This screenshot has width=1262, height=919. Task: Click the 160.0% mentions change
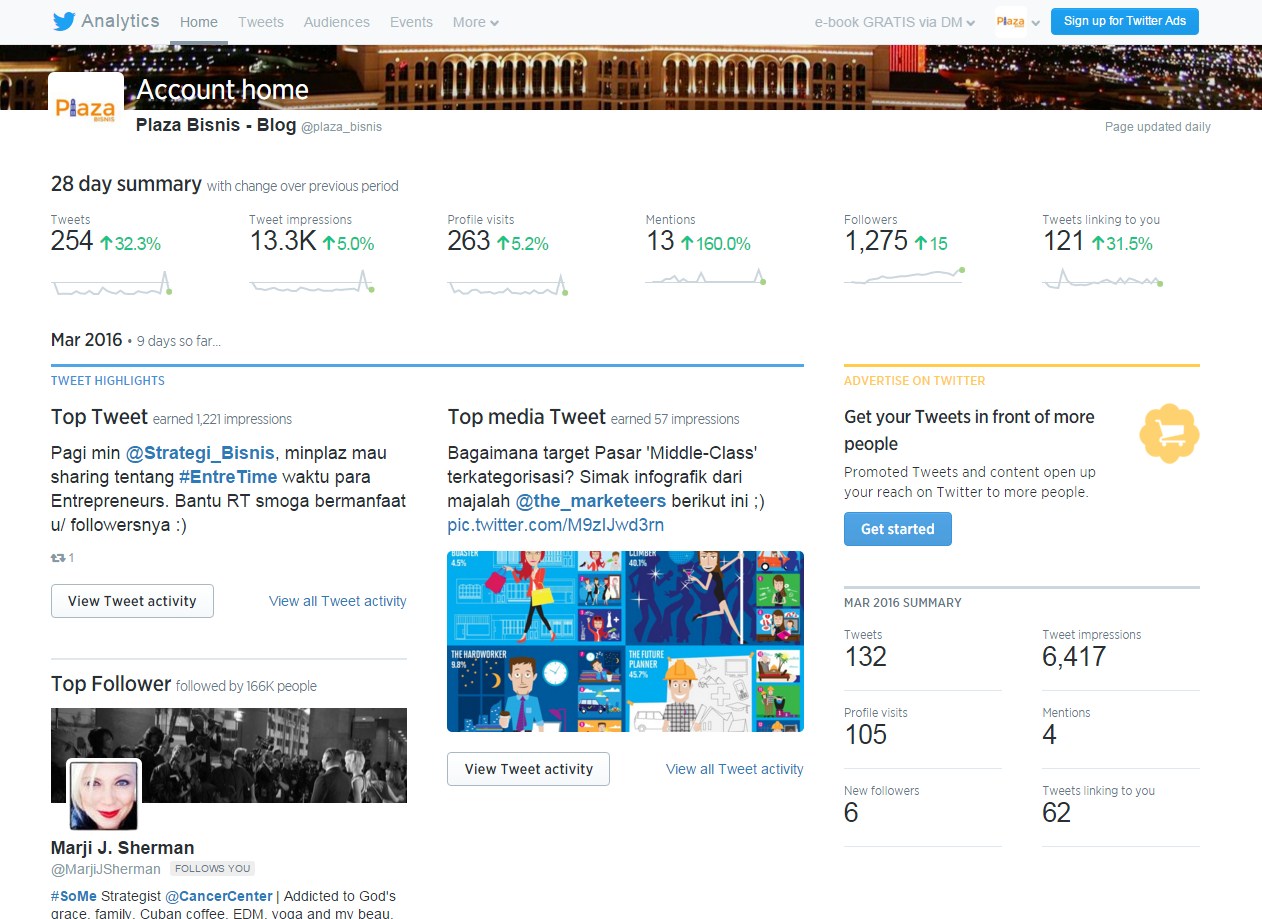click(715, 243)
